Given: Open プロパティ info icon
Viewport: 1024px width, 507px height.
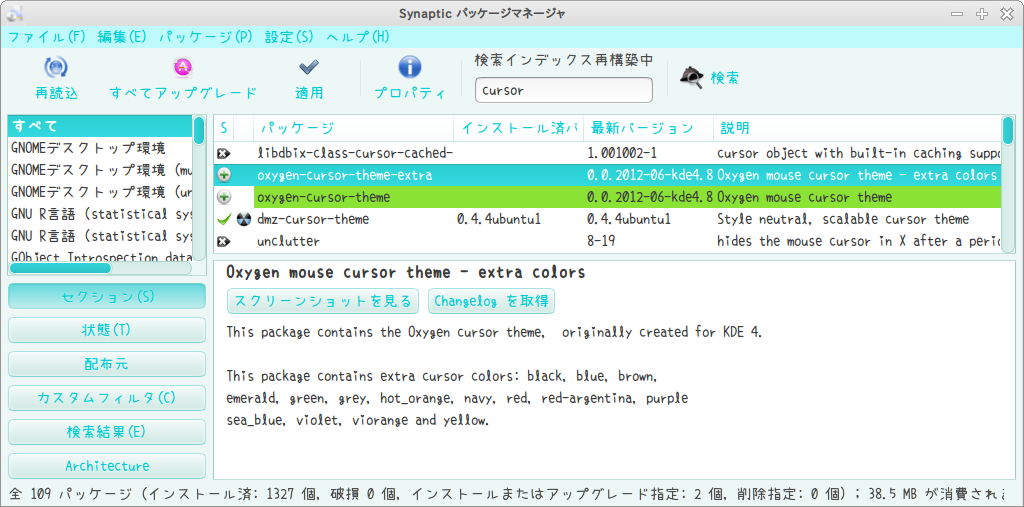Looking at the screenshot, I should pyautogui.click(x=409, y=67).
